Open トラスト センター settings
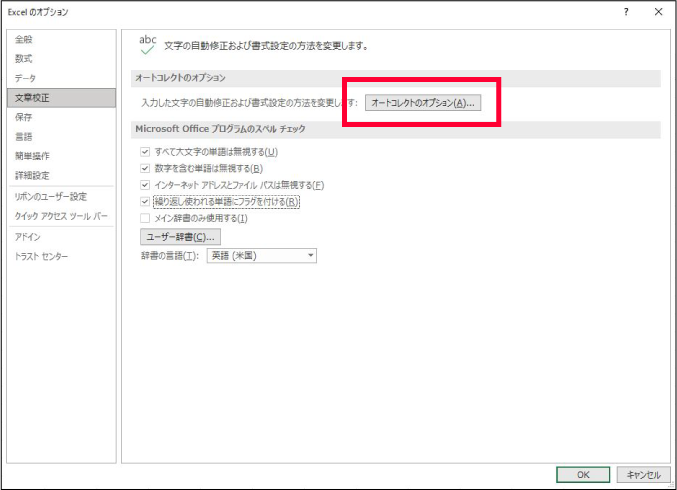 click(42, 256)
